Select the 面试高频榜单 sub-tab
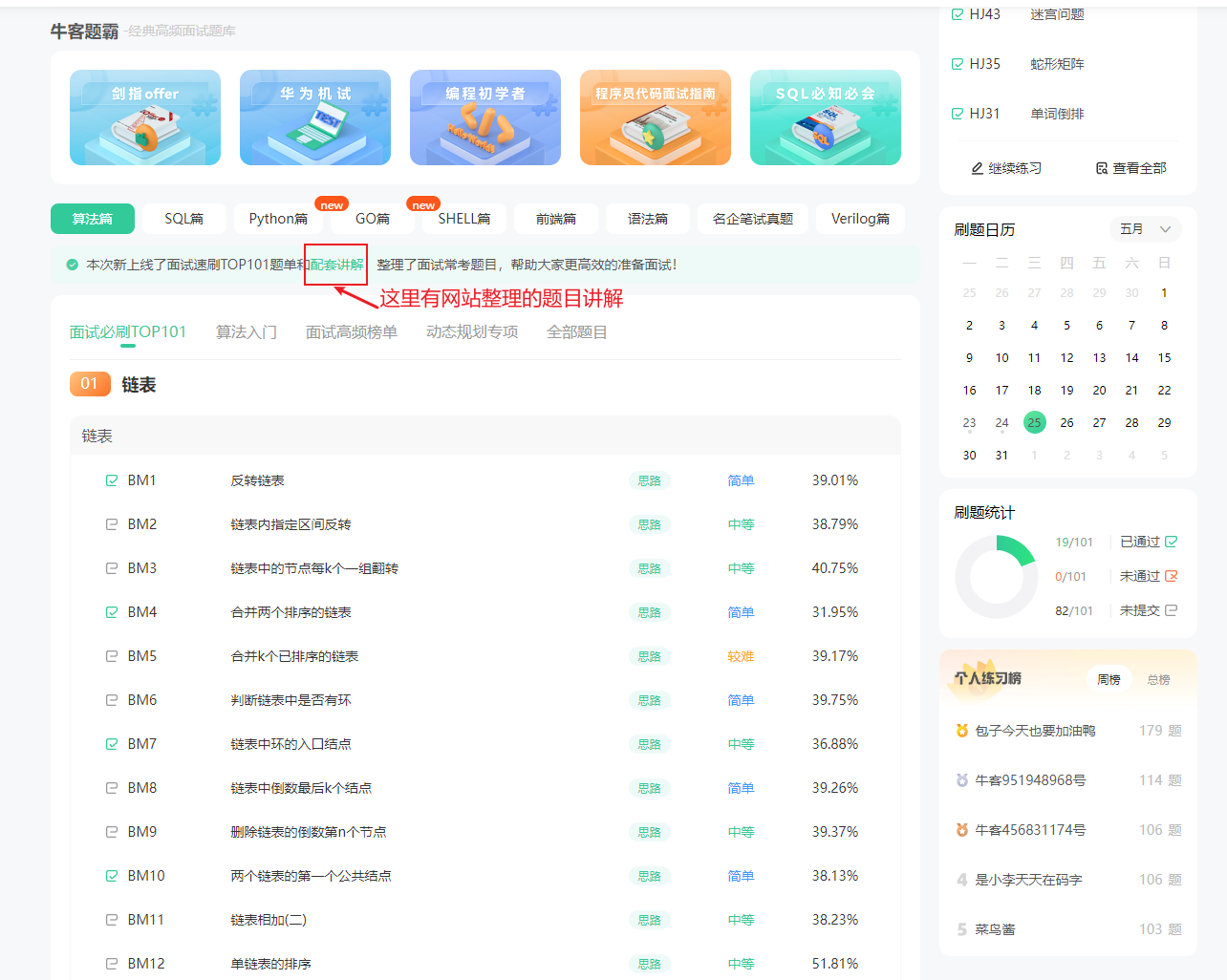The width and height of the screenshot is (1227, 980). pos(352,332)
